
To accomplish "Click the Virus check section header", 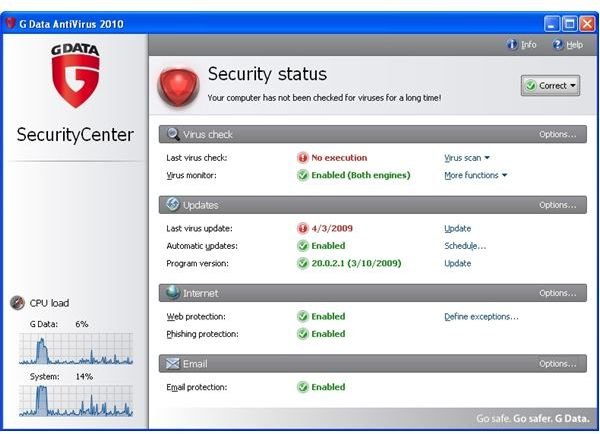I will [373, 134].
